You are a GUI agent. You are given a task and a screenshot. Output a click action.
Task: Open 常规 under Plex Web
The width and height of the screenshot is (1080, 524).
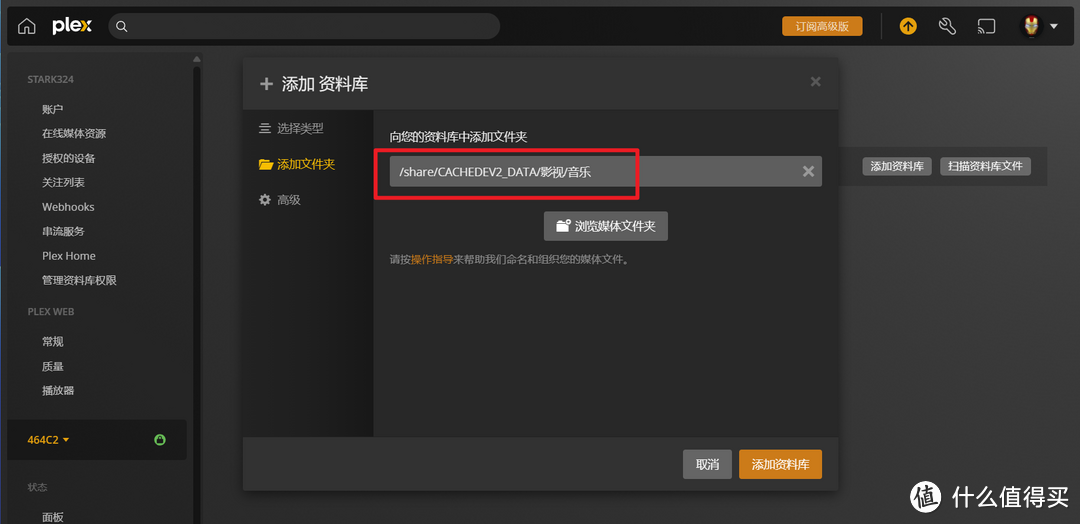click(52, 342)
